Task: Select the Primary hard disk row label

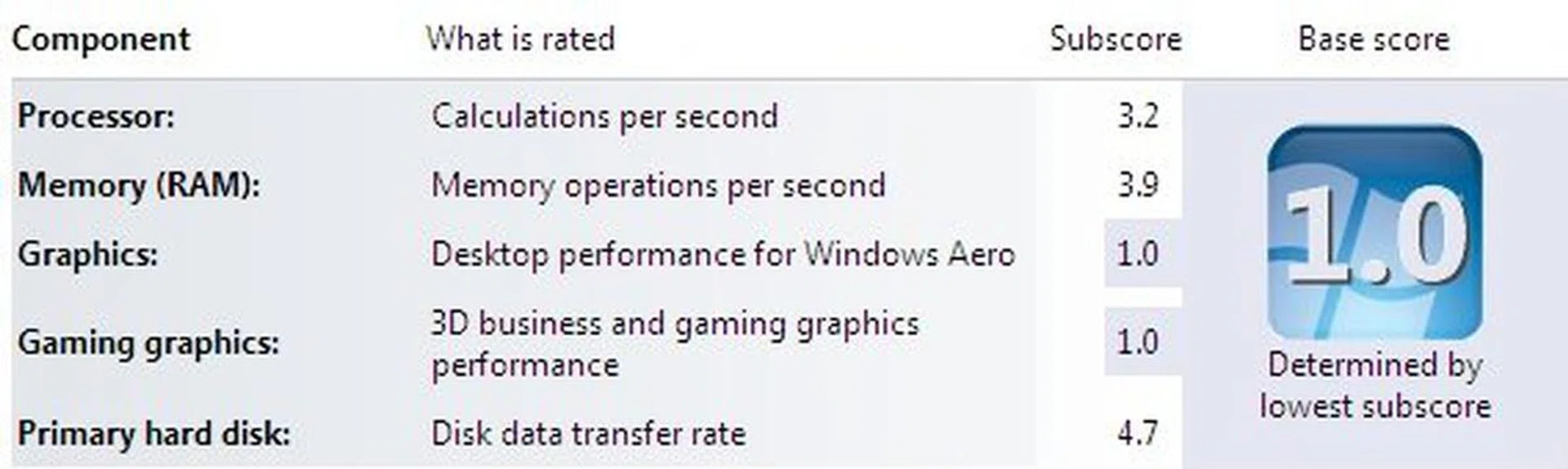Action: pos(154,433)
